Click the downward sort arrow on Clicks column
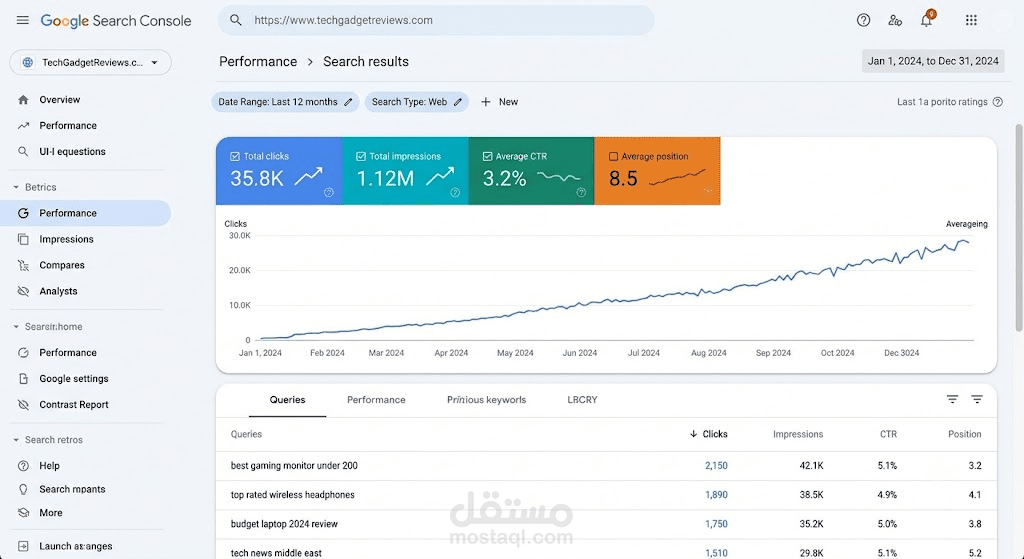This screenshot has height=559, width=1024. (693, 434)
